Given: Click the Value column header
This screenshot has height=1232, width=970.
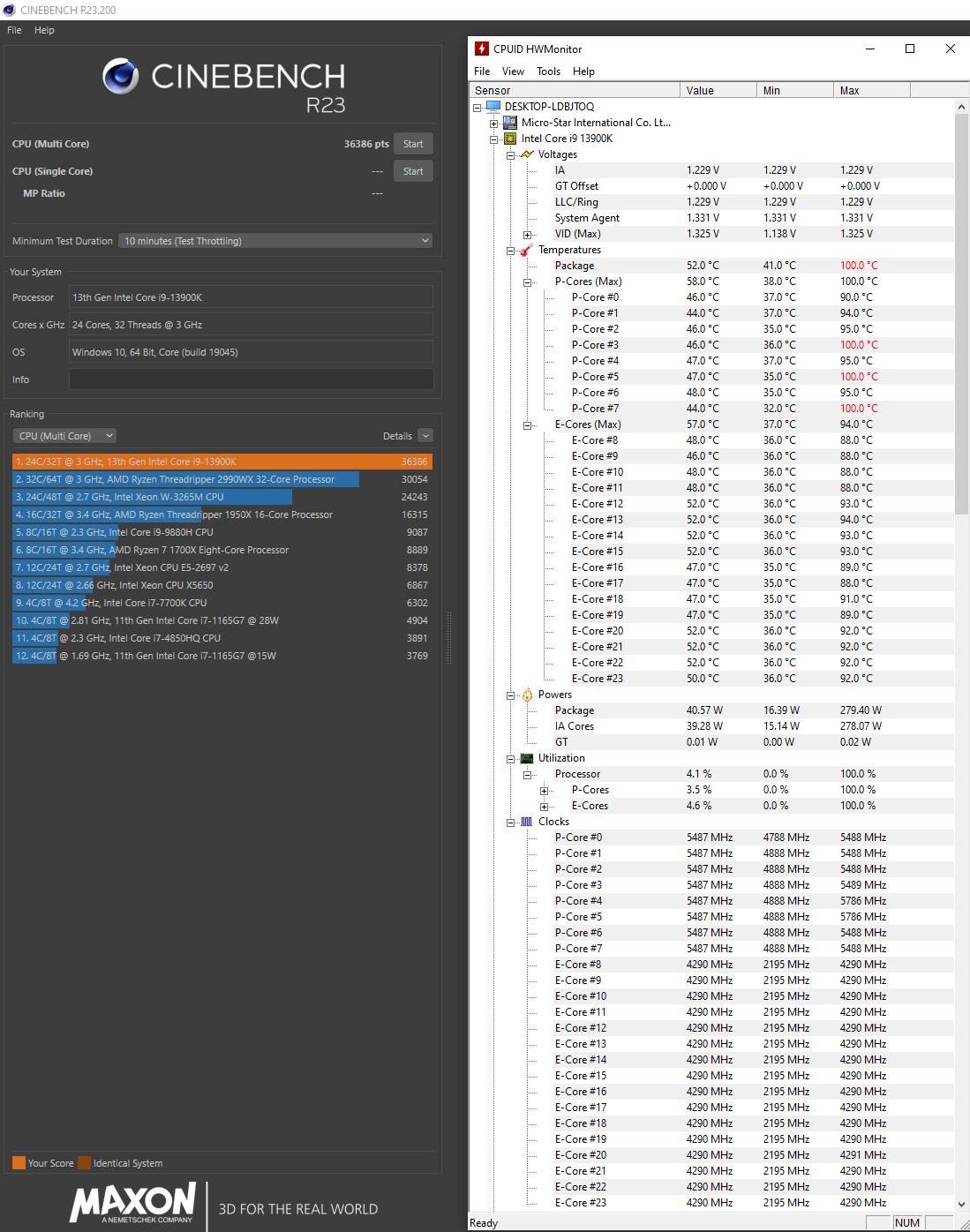Looking at the screenshot, I should [x=718, y=90].
